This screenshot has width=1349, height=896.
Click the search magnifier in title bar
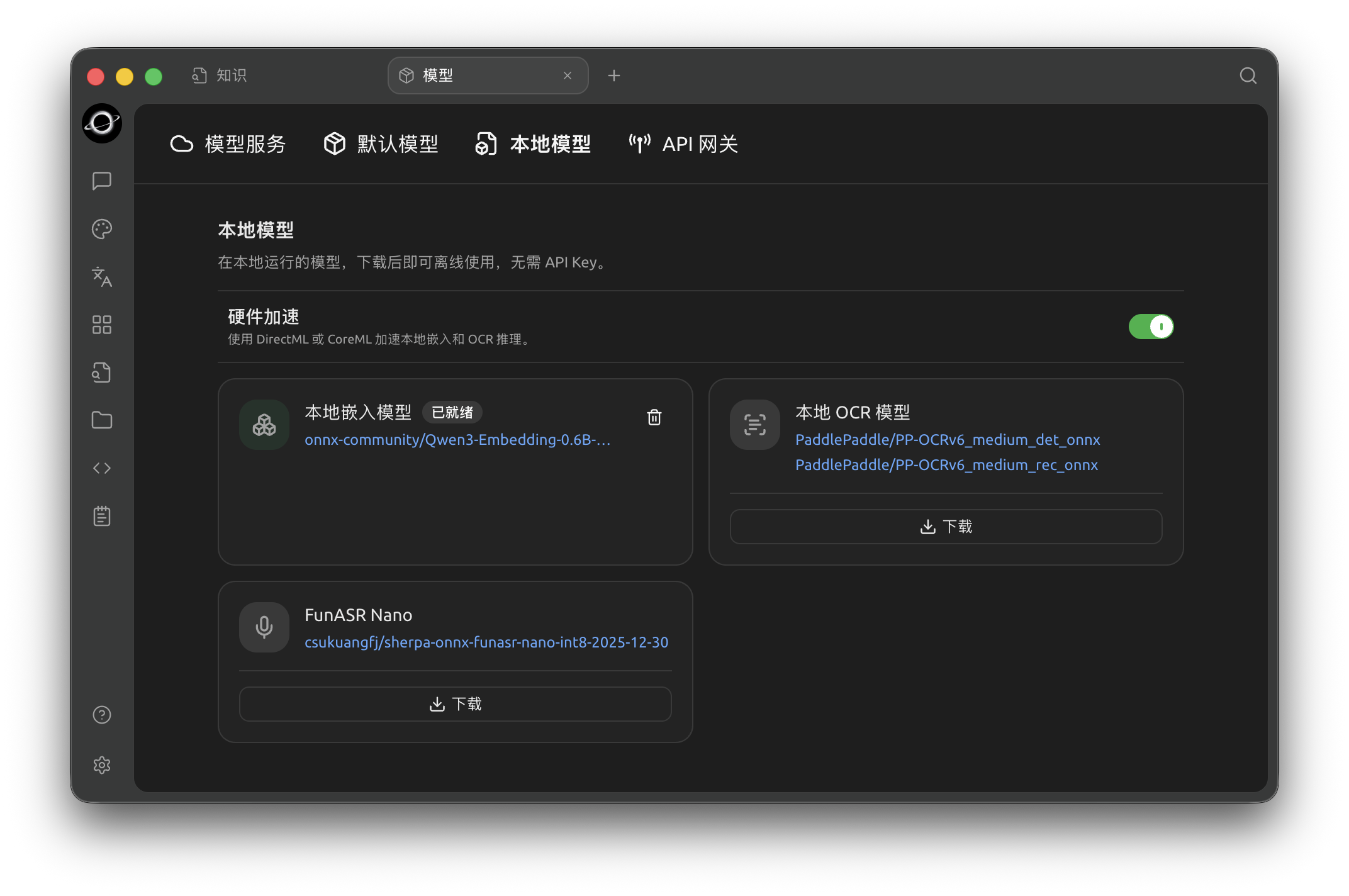coord(1248,76)
